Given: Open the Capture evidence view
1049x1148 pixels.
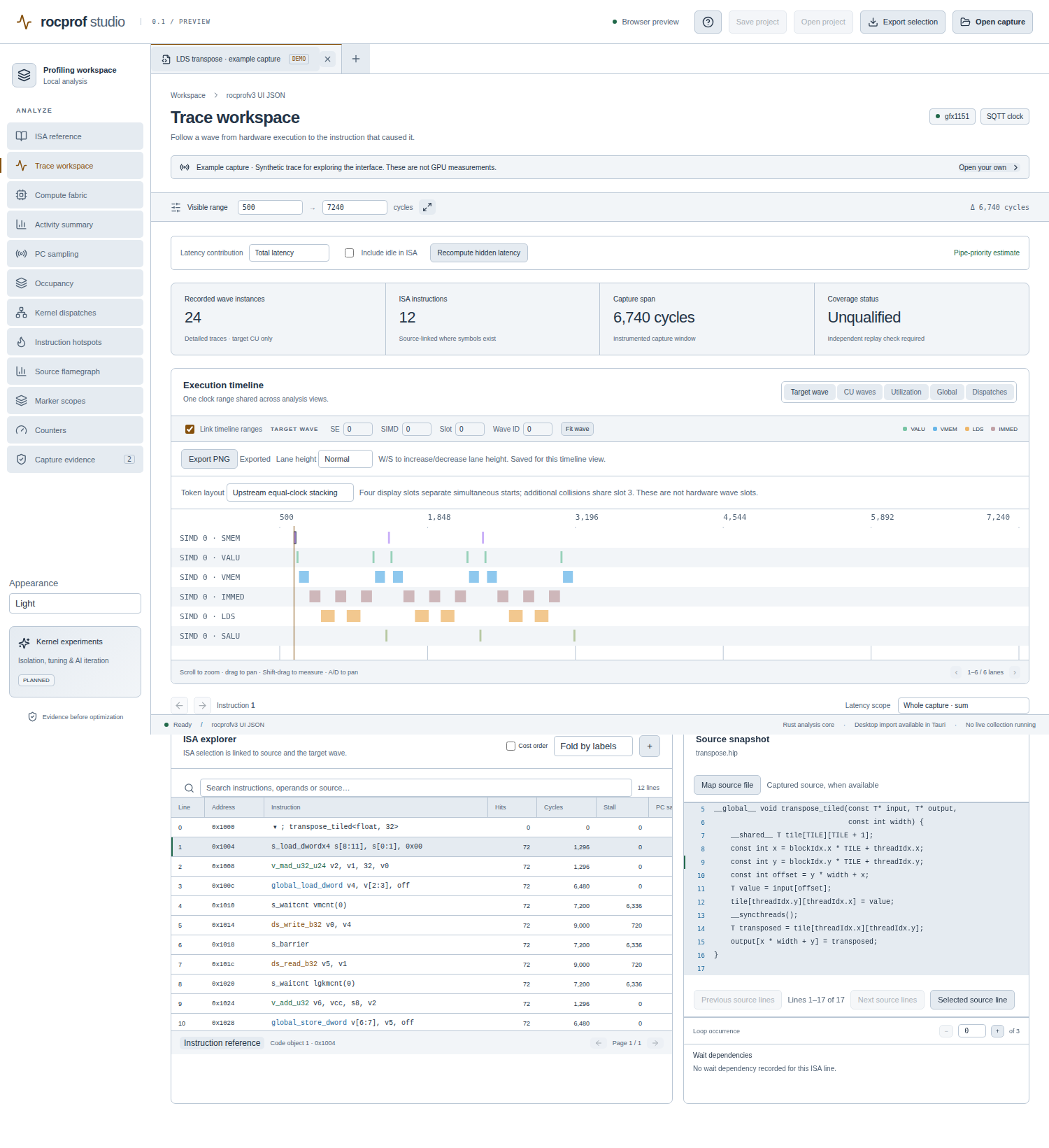Looking at the screenshot, I should point(75,460).
